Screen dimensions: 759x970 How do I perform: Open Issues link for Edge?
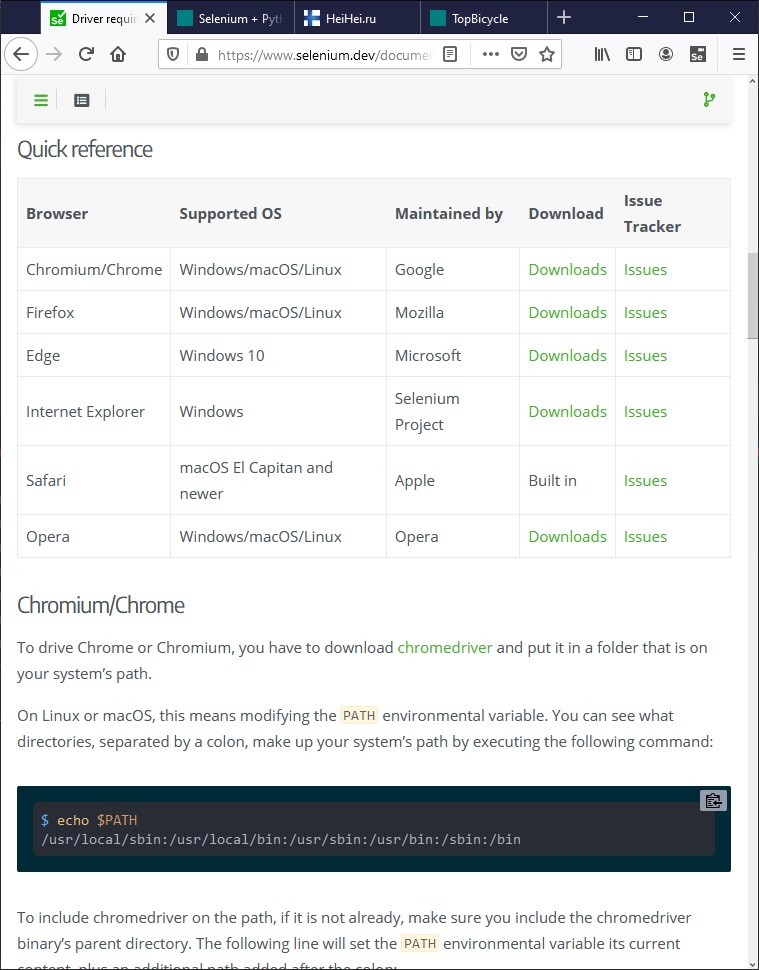tap(645, 356)
